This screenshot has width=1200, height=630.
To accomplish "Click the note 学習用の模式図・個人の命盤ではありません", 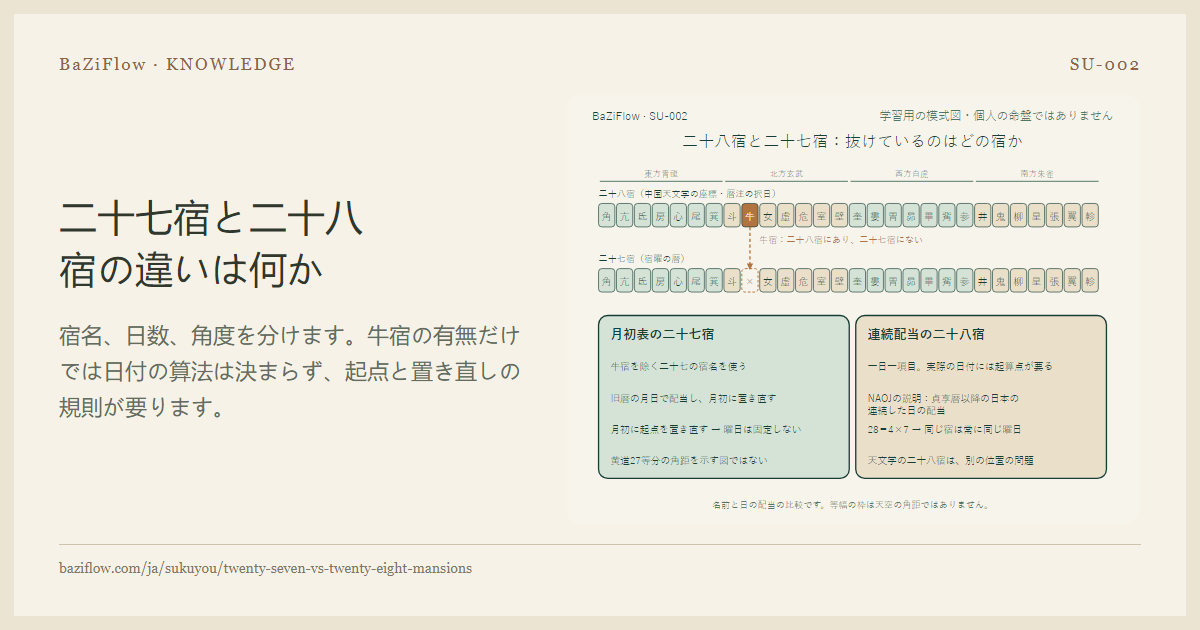I will coord(996,116).
